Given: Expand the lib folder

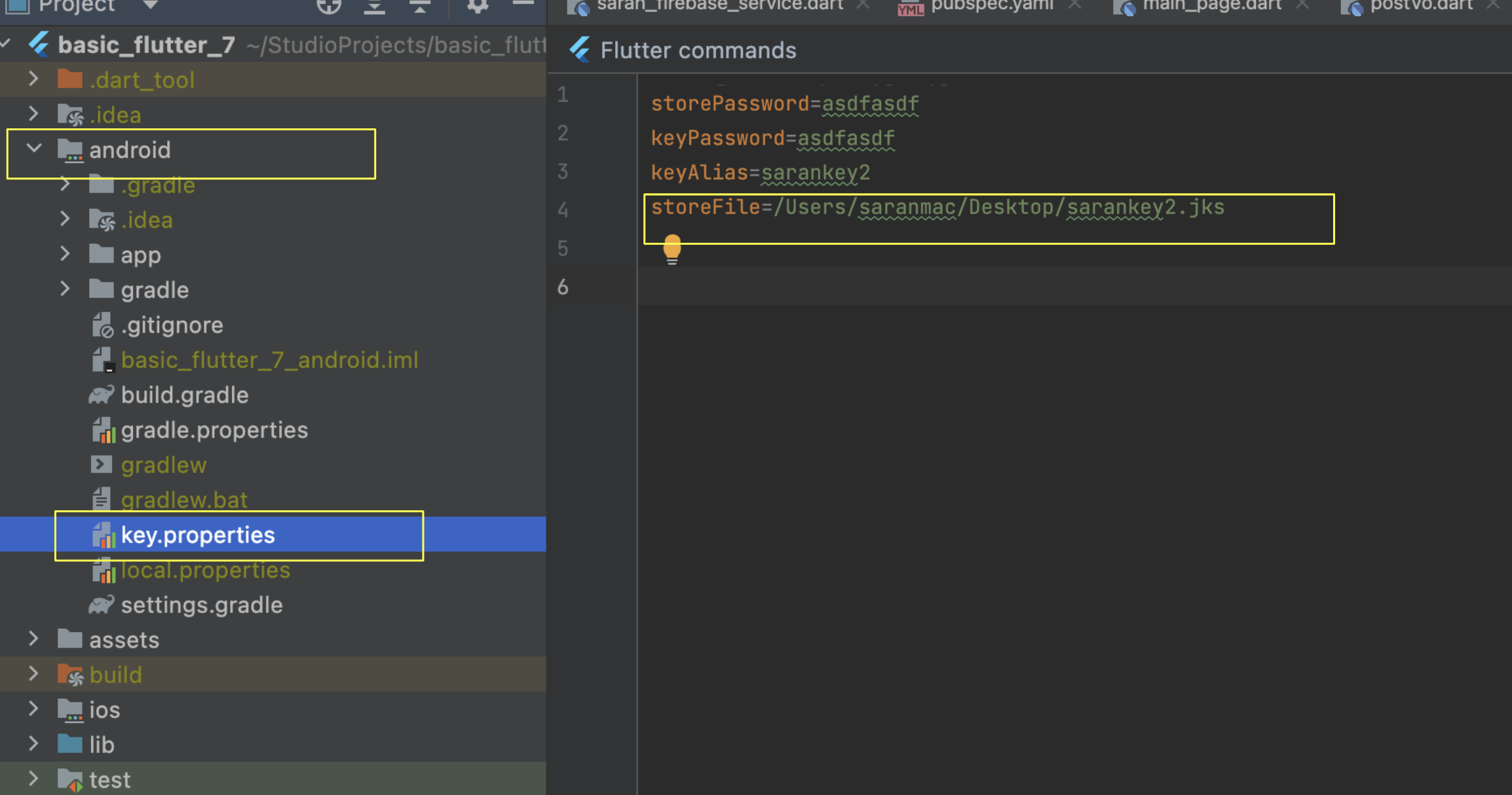Looking at the screenshot, I should pos(33,744).
